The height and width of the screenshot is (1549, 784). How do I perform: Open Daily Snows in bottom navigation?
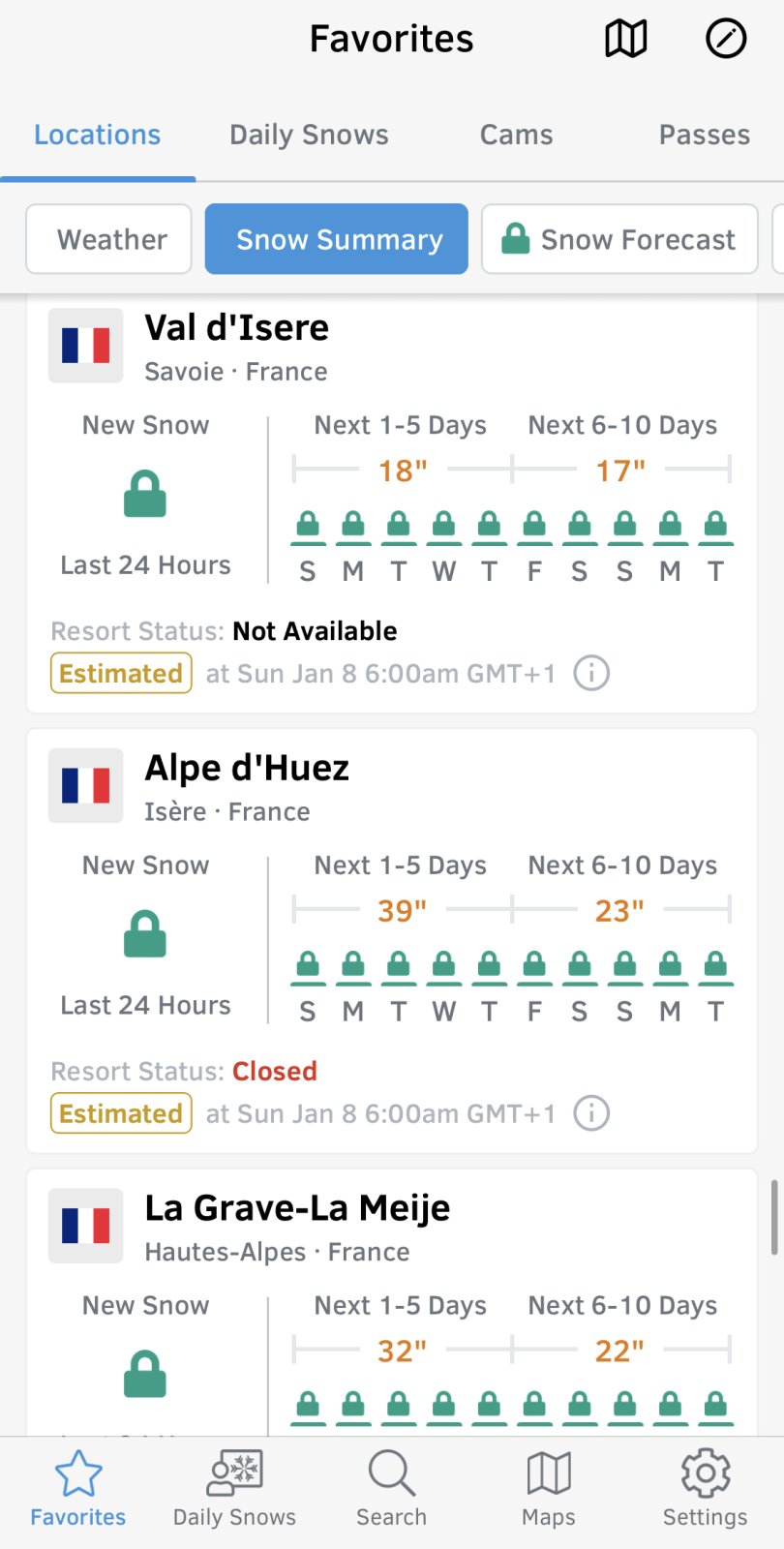coord(234,1488)
